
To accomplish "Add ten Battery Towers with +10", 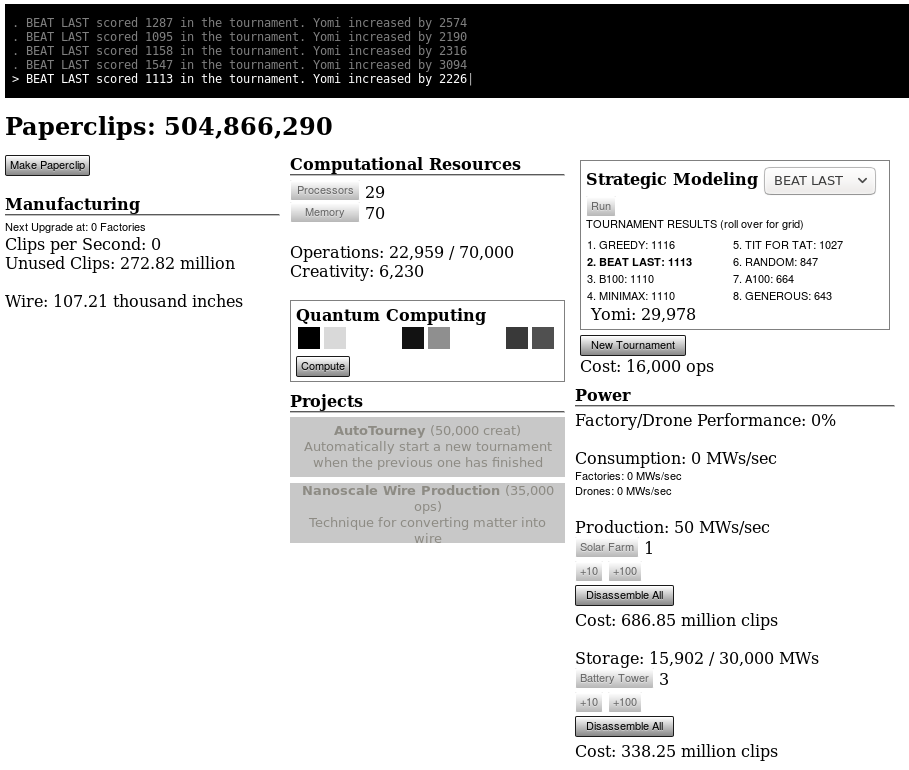I will [x=589, y=703].
